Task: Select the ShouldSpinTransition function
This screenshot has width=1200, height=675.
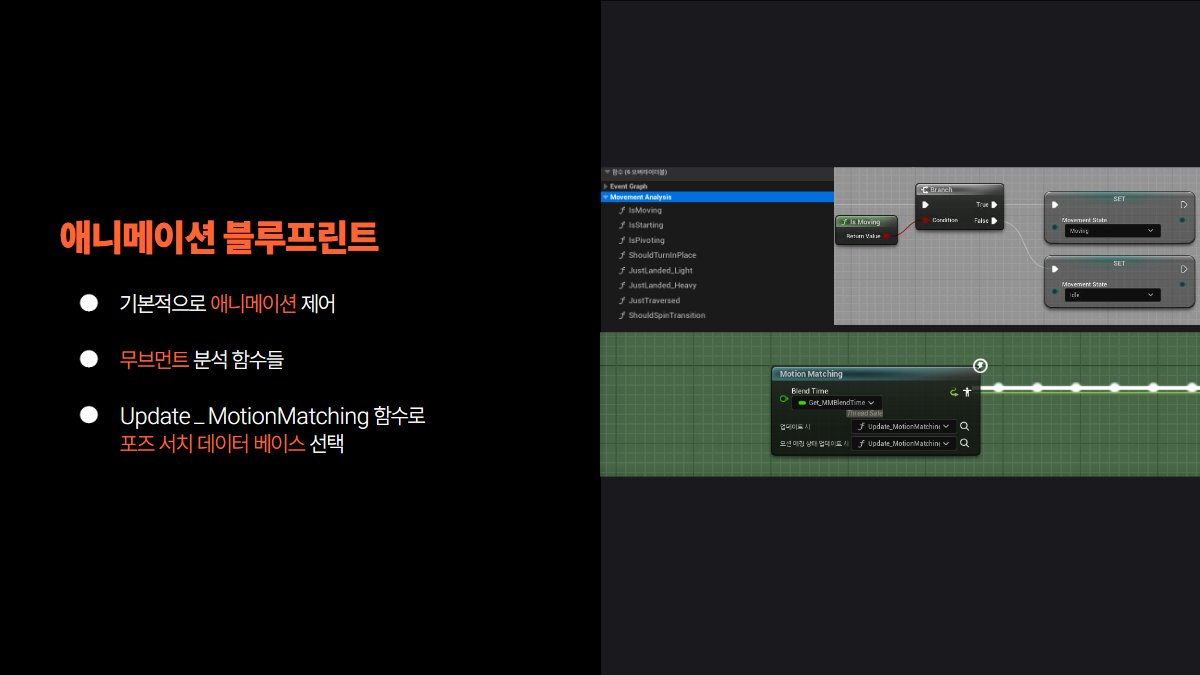Action: 667,315
